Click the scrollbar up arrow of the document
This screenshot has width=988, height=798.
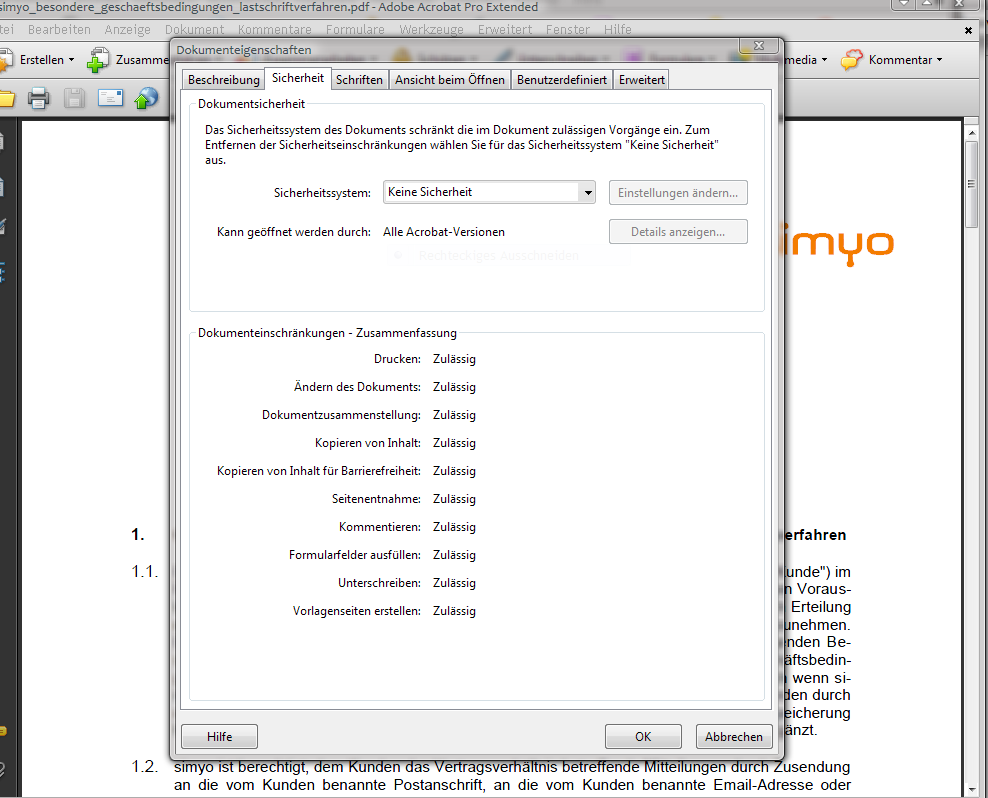[x=972, y=133]
